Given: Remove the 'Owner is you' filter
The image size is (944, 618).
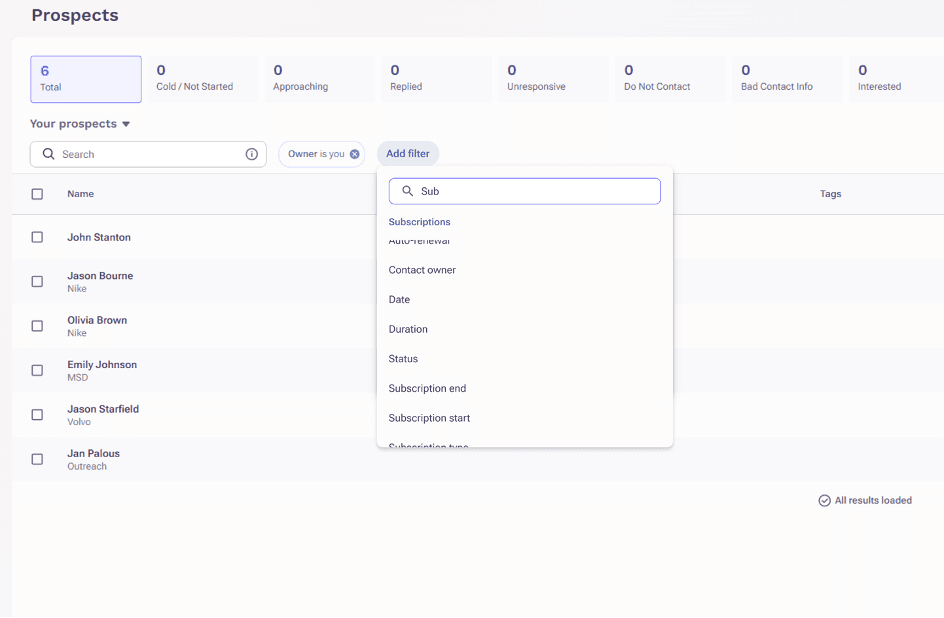Looking at the screenshot, I should 355,154.
